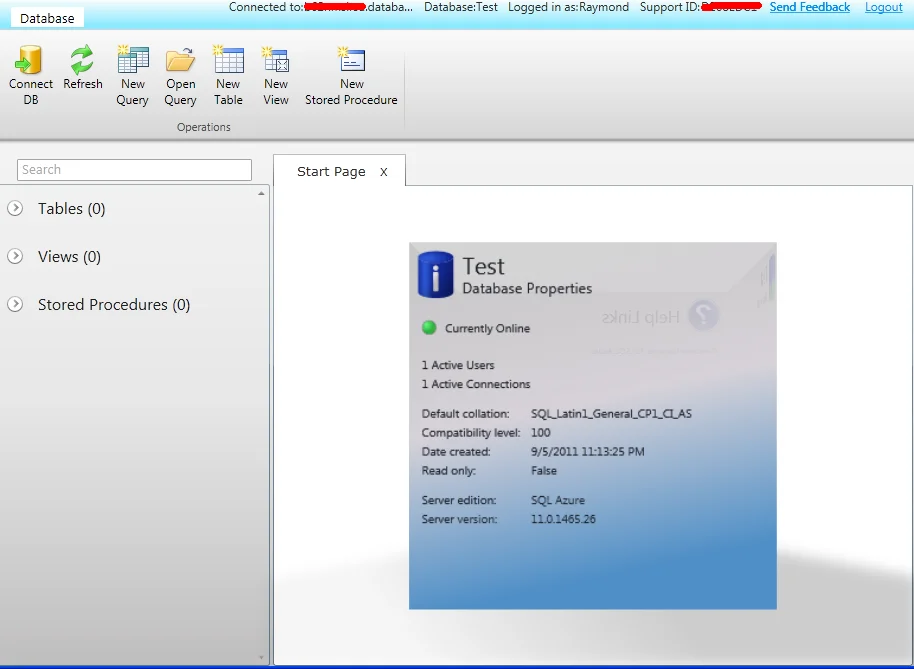Click the blue database info icon
914x669 pixels.
[435, 275]
